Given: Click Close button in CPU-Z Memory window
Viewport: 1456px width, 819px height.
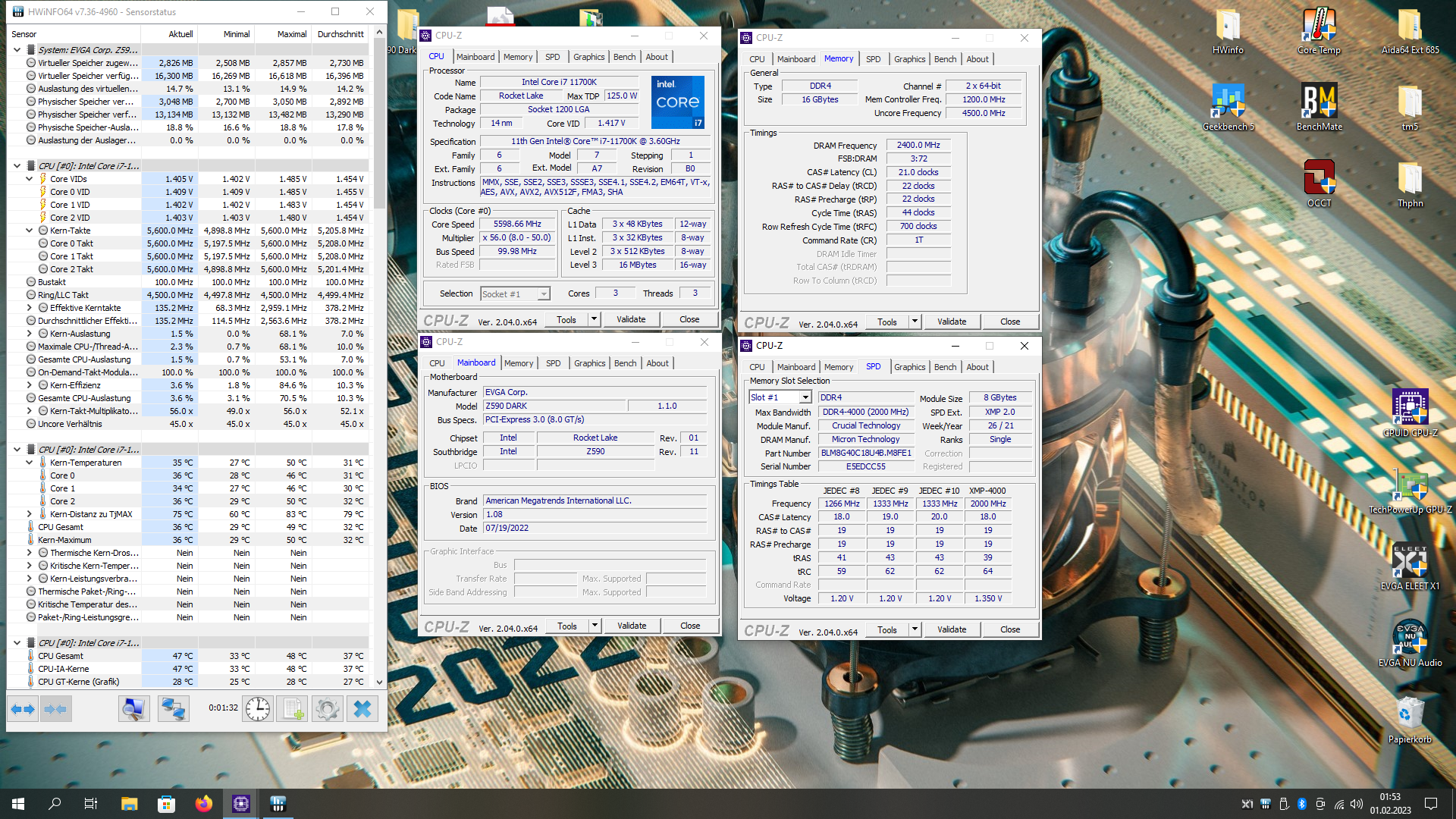Looking at the screenshot, I should click(x=1010, y=322).
